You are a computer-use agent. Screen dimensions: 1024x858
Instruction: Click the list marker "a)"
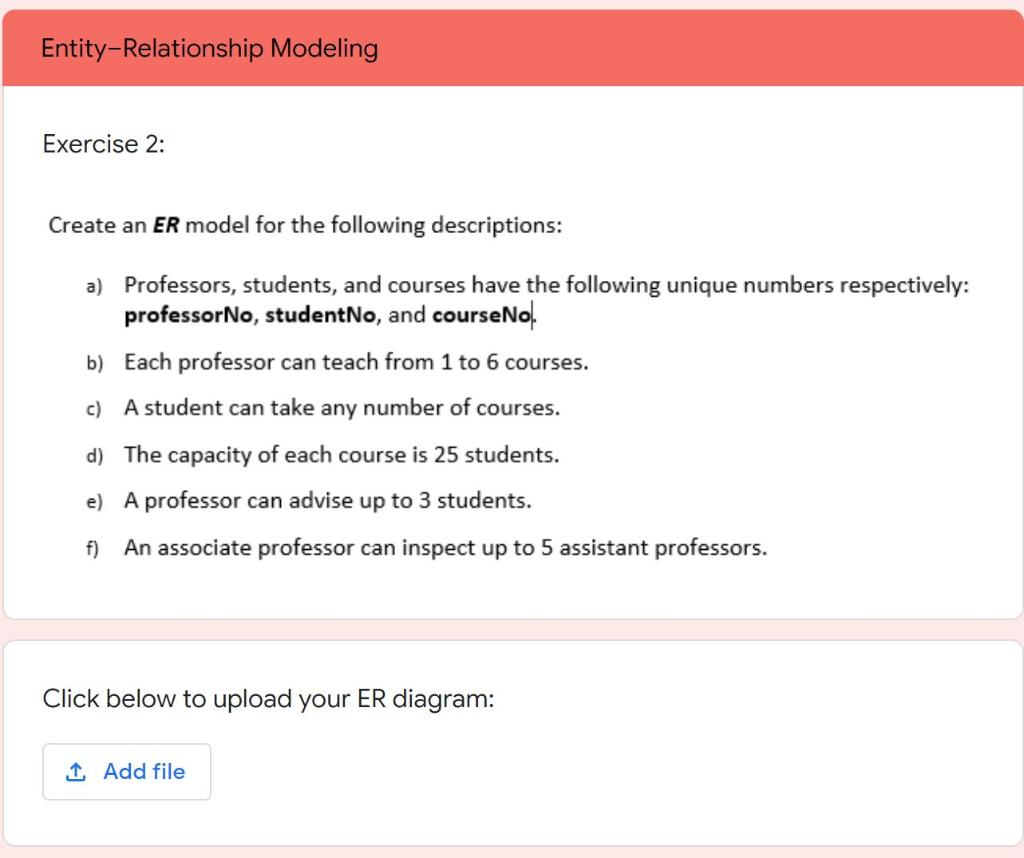(93, 286)
